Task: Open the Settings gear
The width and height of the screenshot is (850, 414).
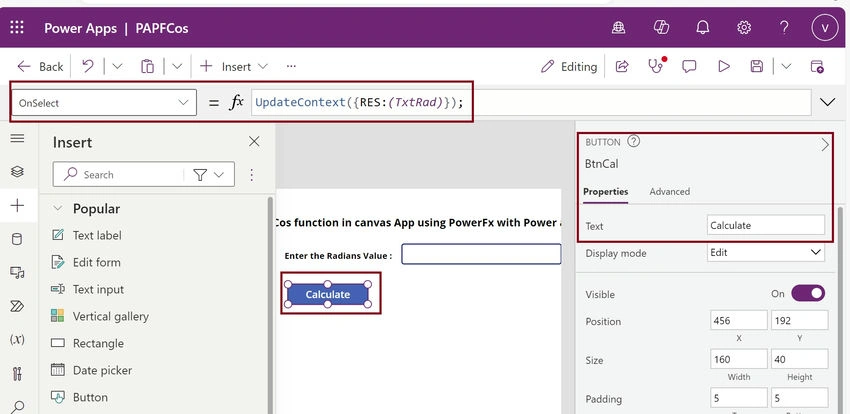Action: pyautogui.click(x=744, y=28)
